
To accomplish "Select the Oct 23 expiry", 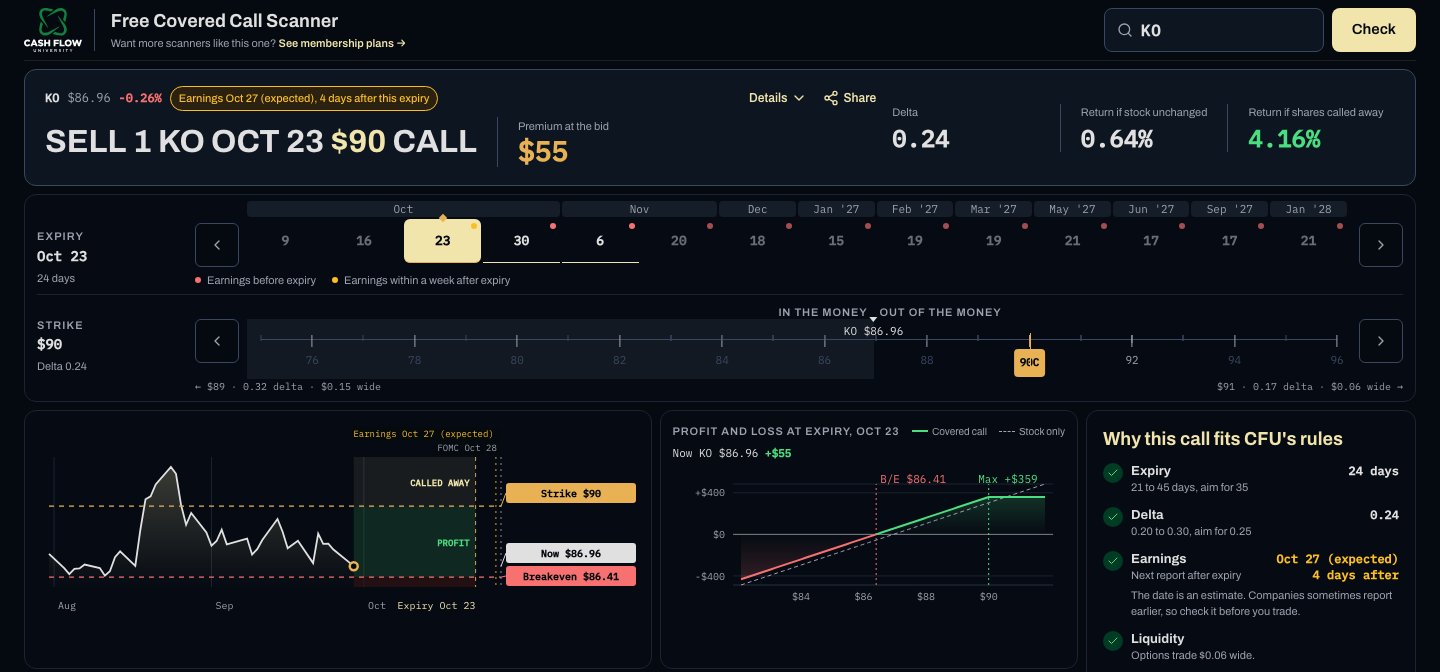I will [442, 241].
